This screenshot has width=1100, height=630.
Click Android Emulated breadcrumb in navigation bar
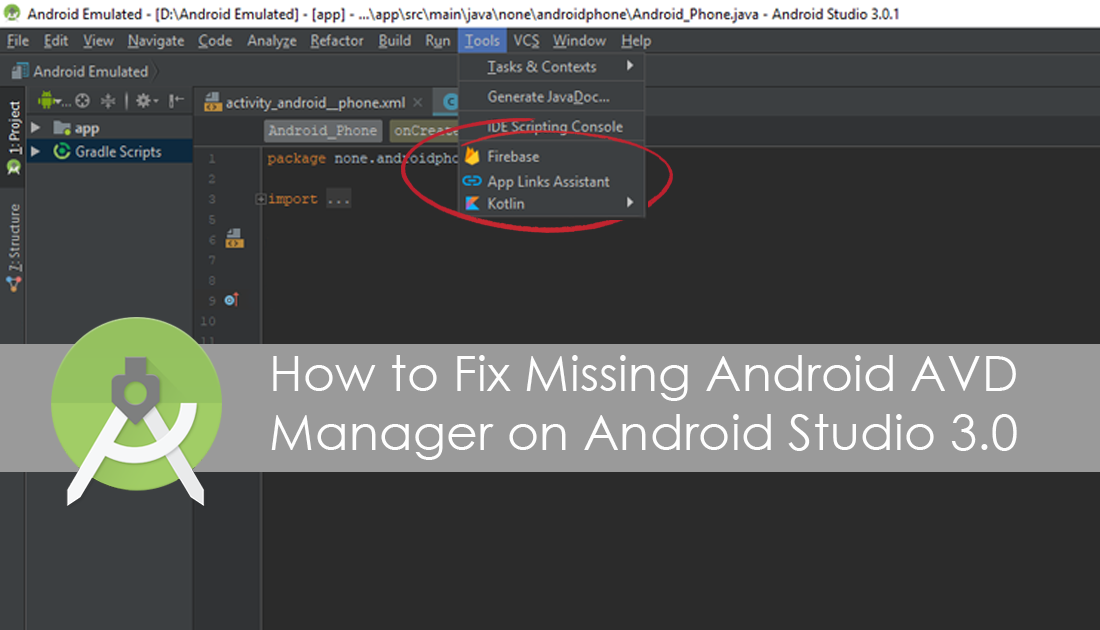90,72
